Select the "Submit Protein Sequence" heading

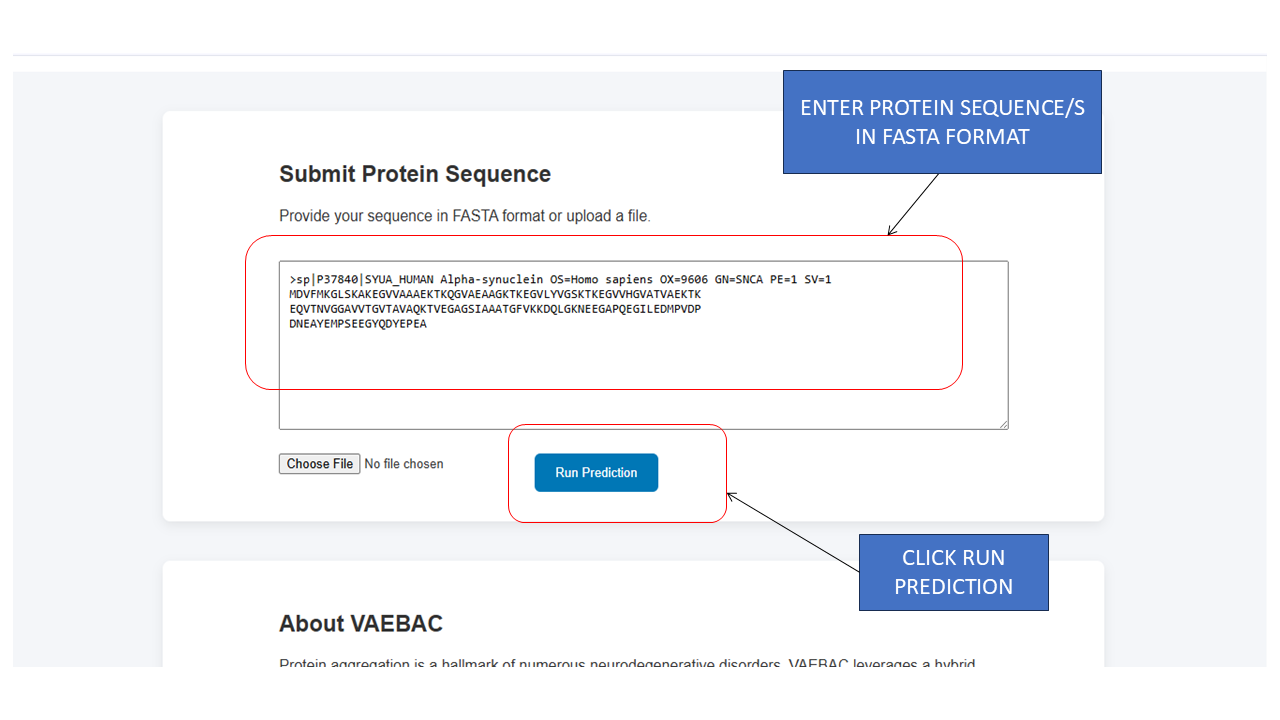(x=415, y=174)
